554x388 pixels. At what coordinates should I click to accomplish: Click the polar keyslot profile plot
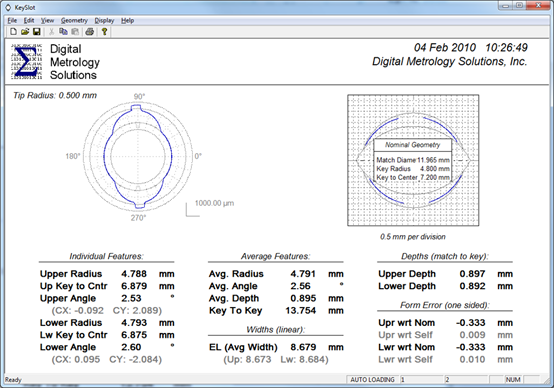138,156
